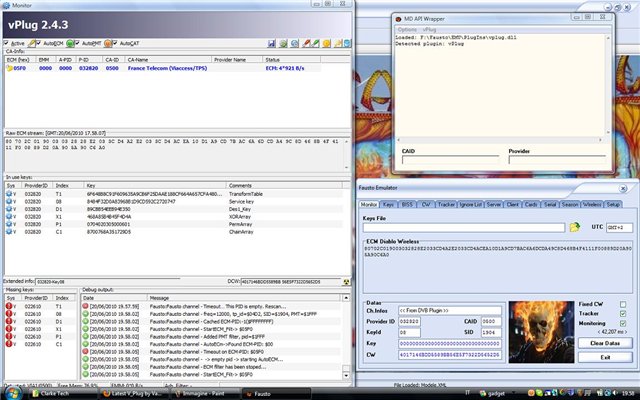Screen dimensions: 640x400
Task: Switch to the Immagine - Paint taskbar button
Action: [205, 393]
